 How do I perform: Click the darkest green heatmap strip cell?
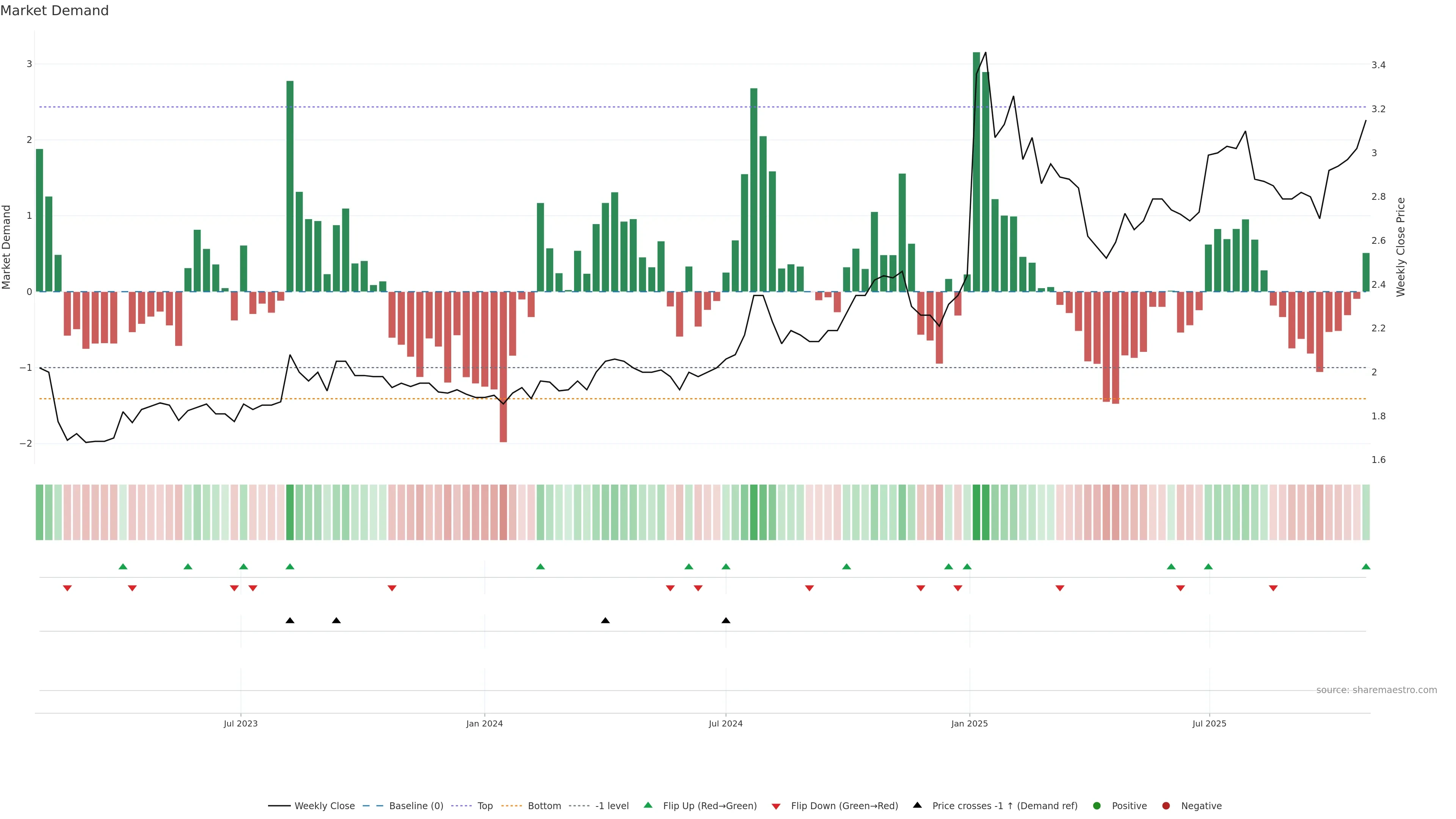976,512
